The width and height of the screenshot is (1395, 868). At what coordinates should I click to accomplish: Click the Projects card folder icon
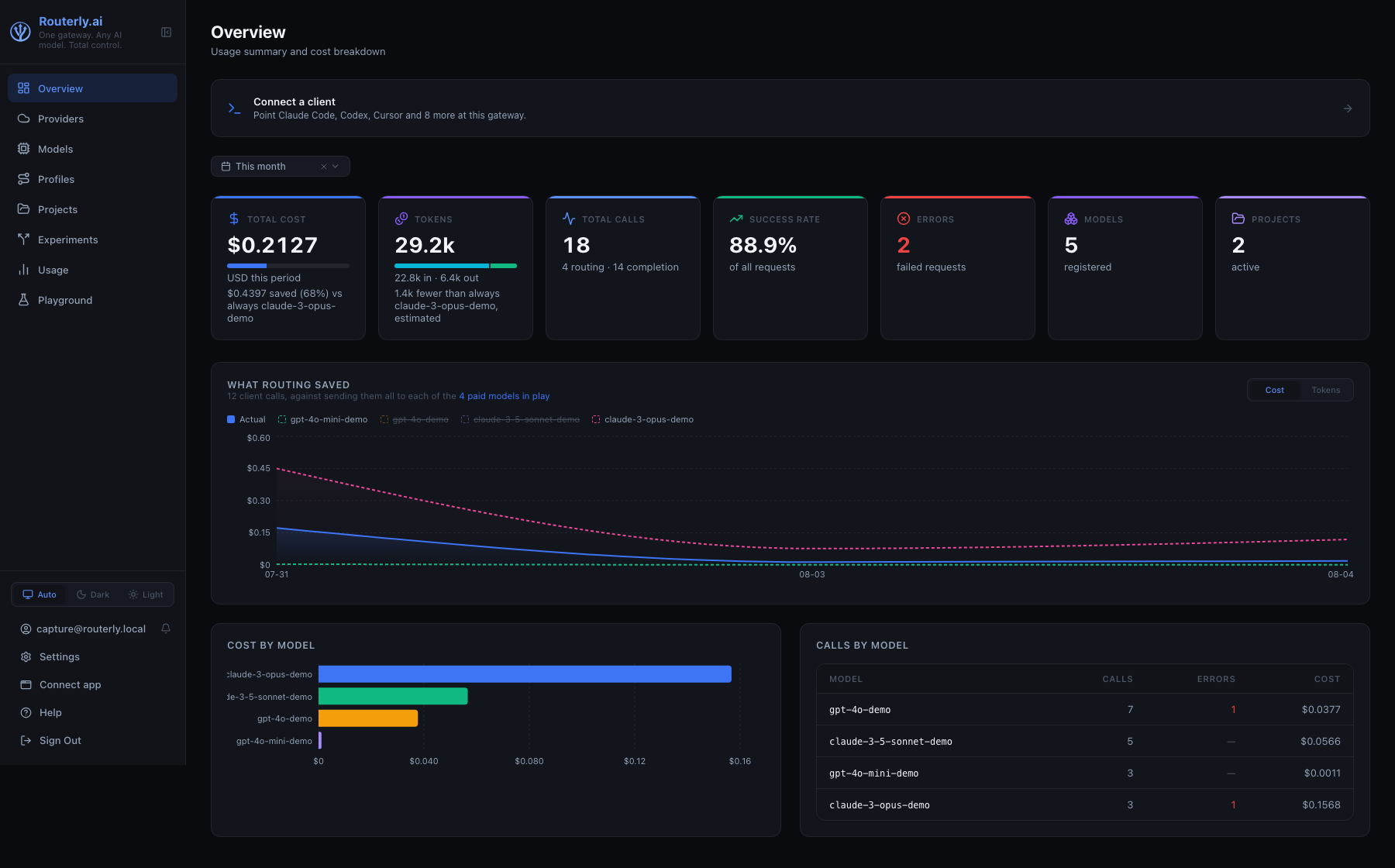pyautogui.click(x=1238, y=219)
